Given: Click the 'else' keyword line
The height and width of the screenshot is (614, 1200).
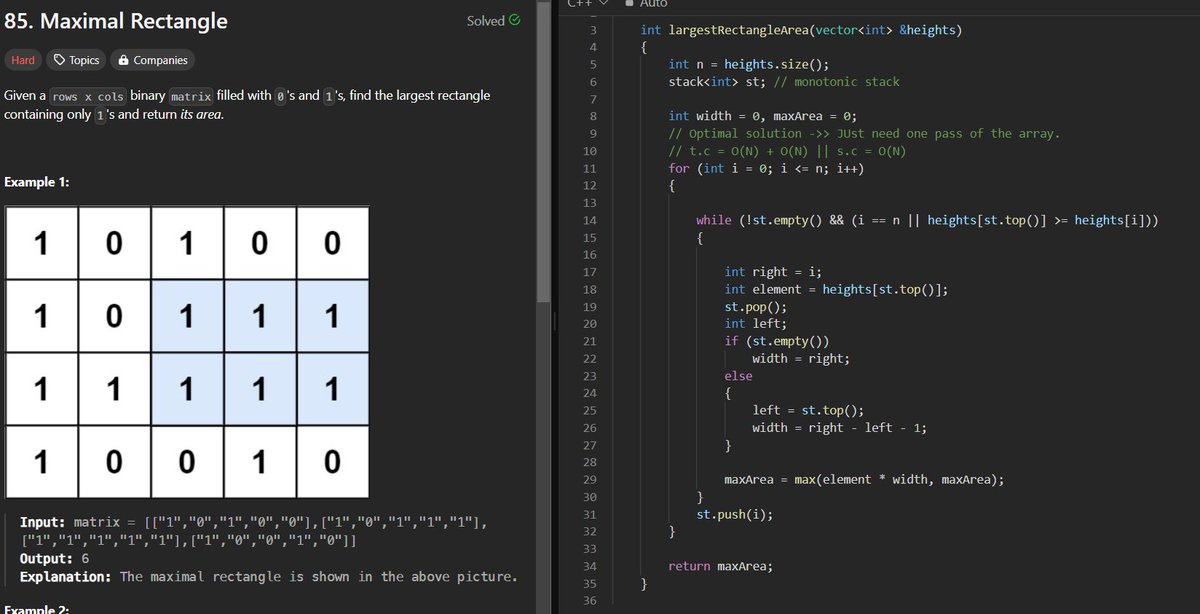Looking at the screenshot, I should tap(738, 376).
